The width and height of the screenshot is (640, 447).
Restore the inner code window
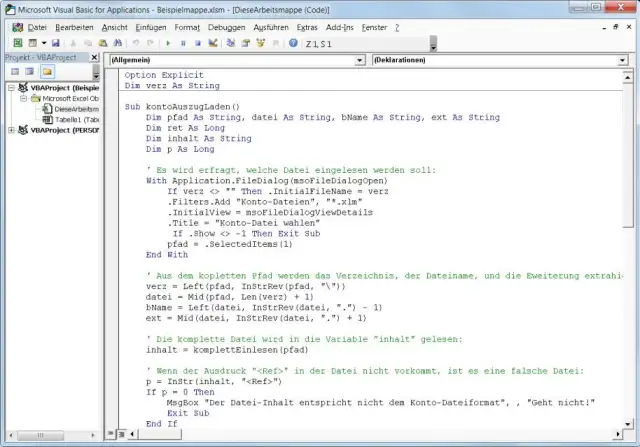click(x=616, y=27)
